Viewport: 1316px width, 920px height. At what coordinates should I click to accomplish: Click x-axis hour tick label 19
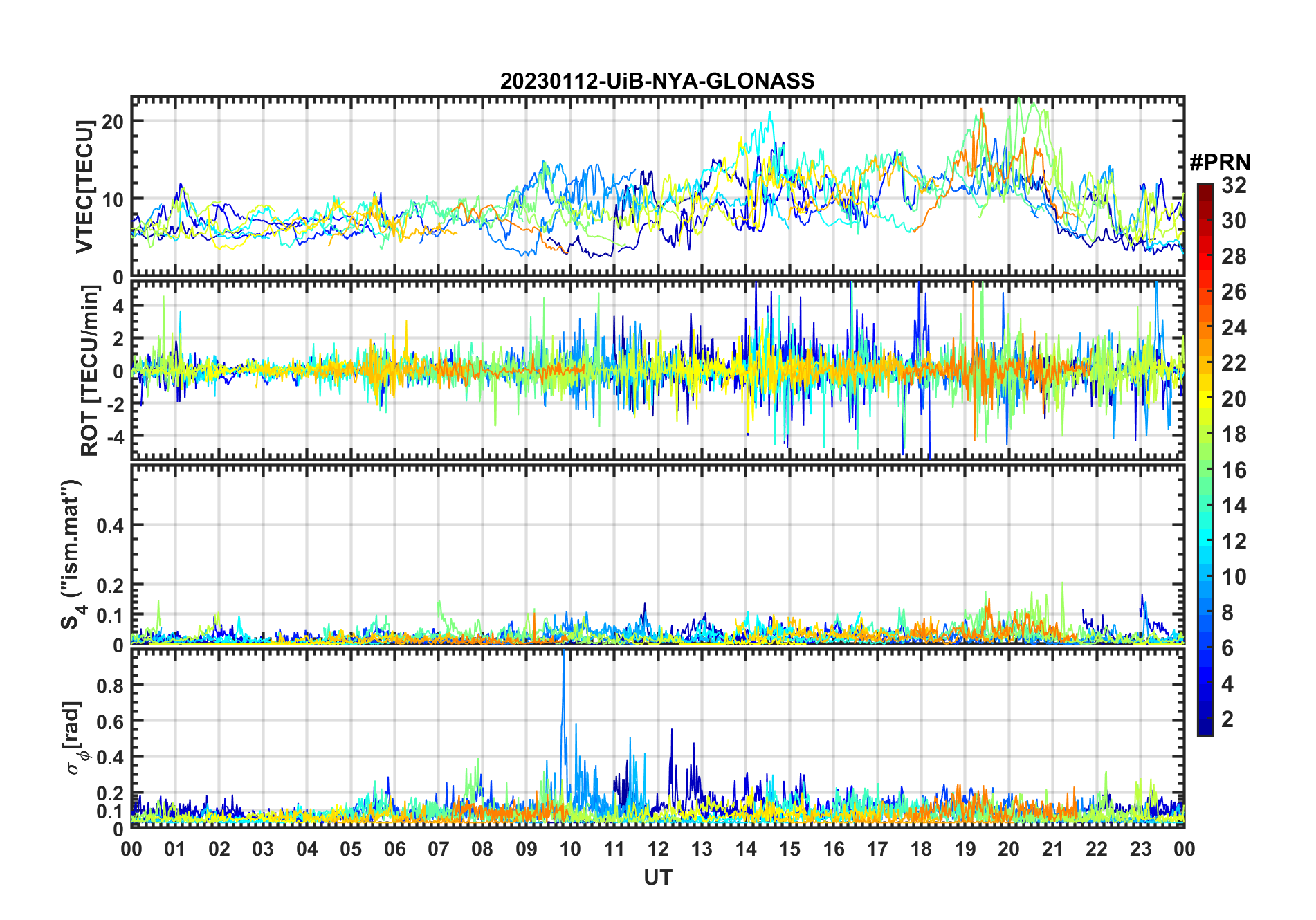965,849
